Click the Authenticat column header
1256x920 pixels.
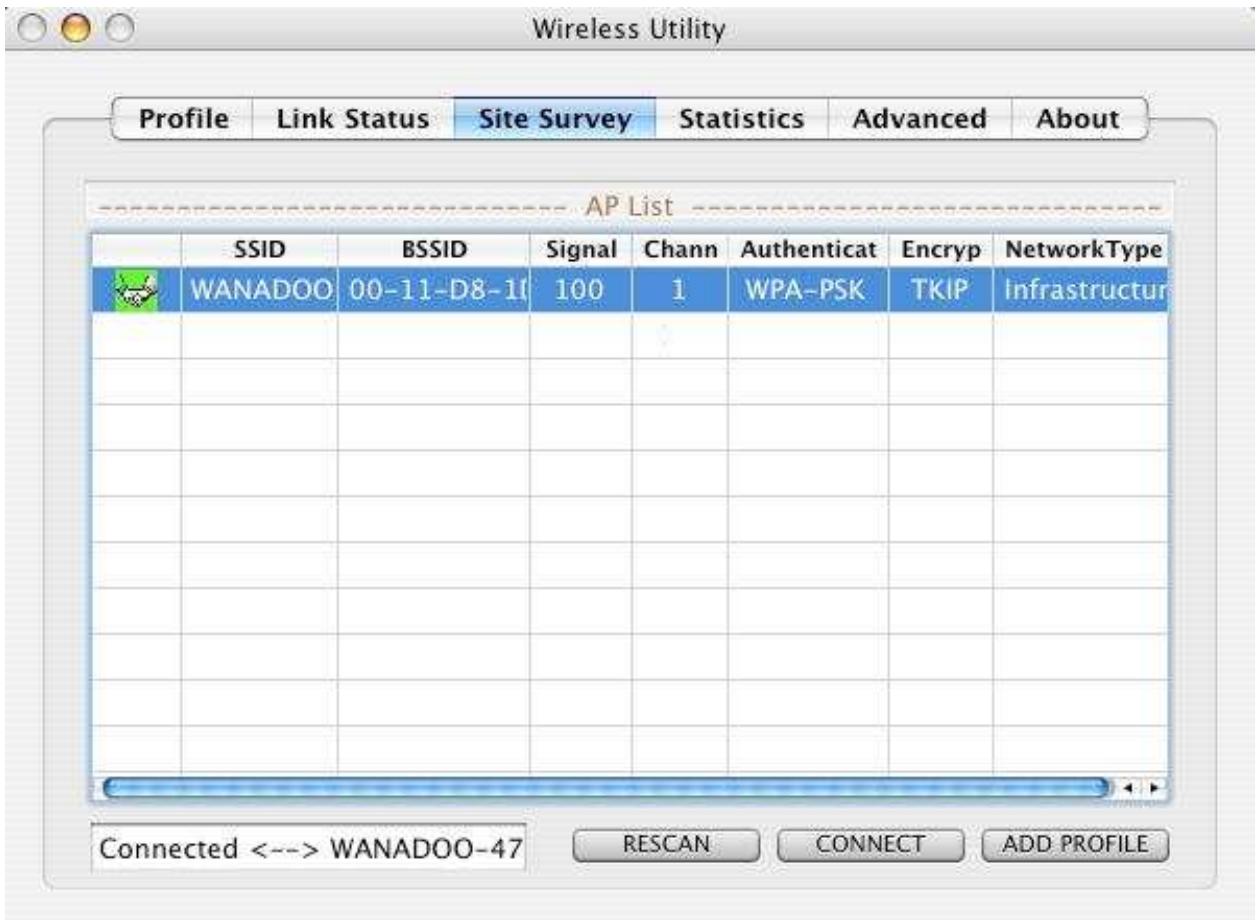[807, 251]
